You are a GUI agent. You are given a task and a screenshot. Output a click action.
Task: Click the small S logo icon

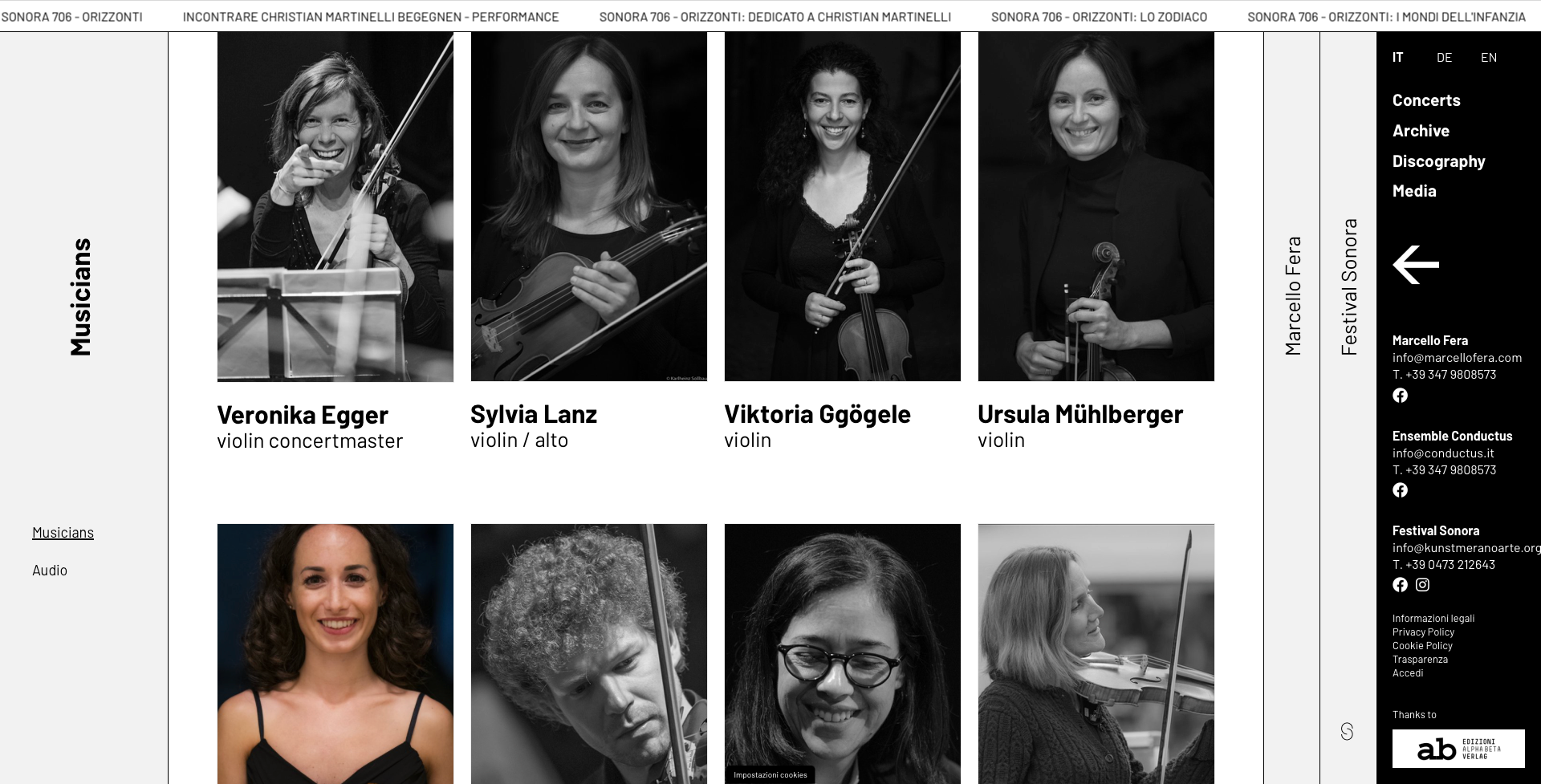tap(1347, 731)
